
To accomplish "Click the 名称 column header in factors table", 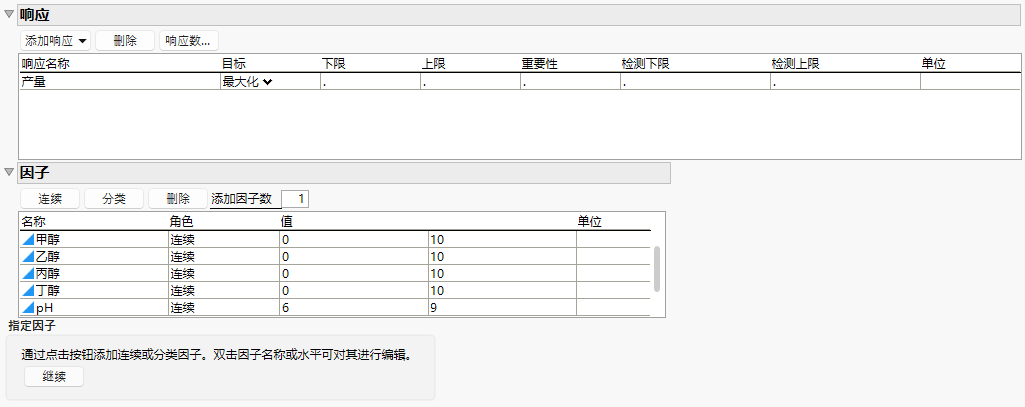I will [33, 221].
